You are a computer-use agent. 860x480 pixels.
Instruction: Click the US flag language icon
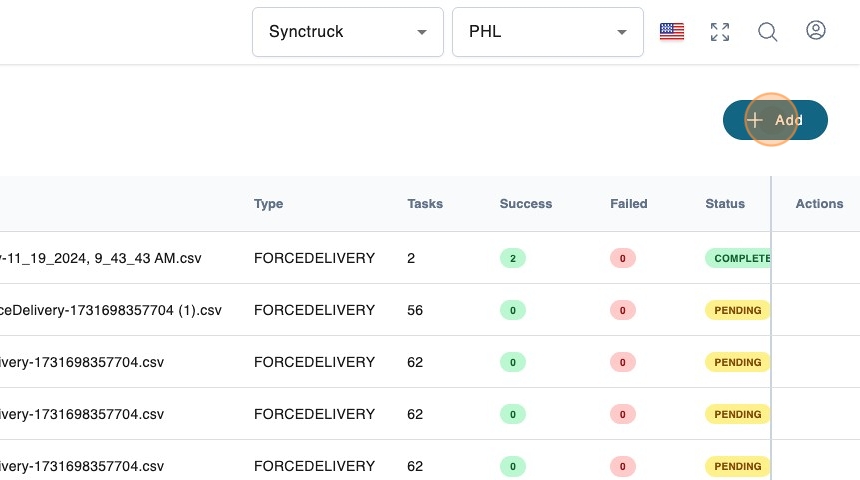672,32
